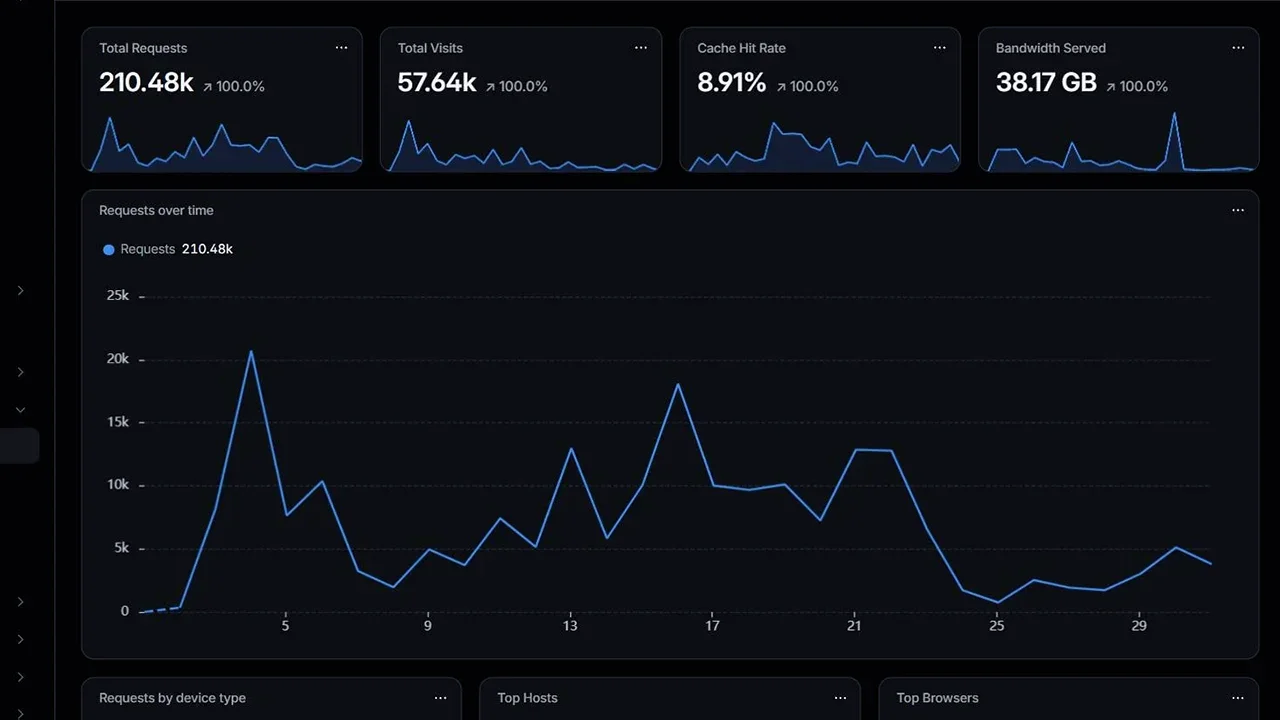This screenshot has width=1280, height=720.
Task: Open the Requests over time chart options menu
Action: click(x=1238, y=210)
